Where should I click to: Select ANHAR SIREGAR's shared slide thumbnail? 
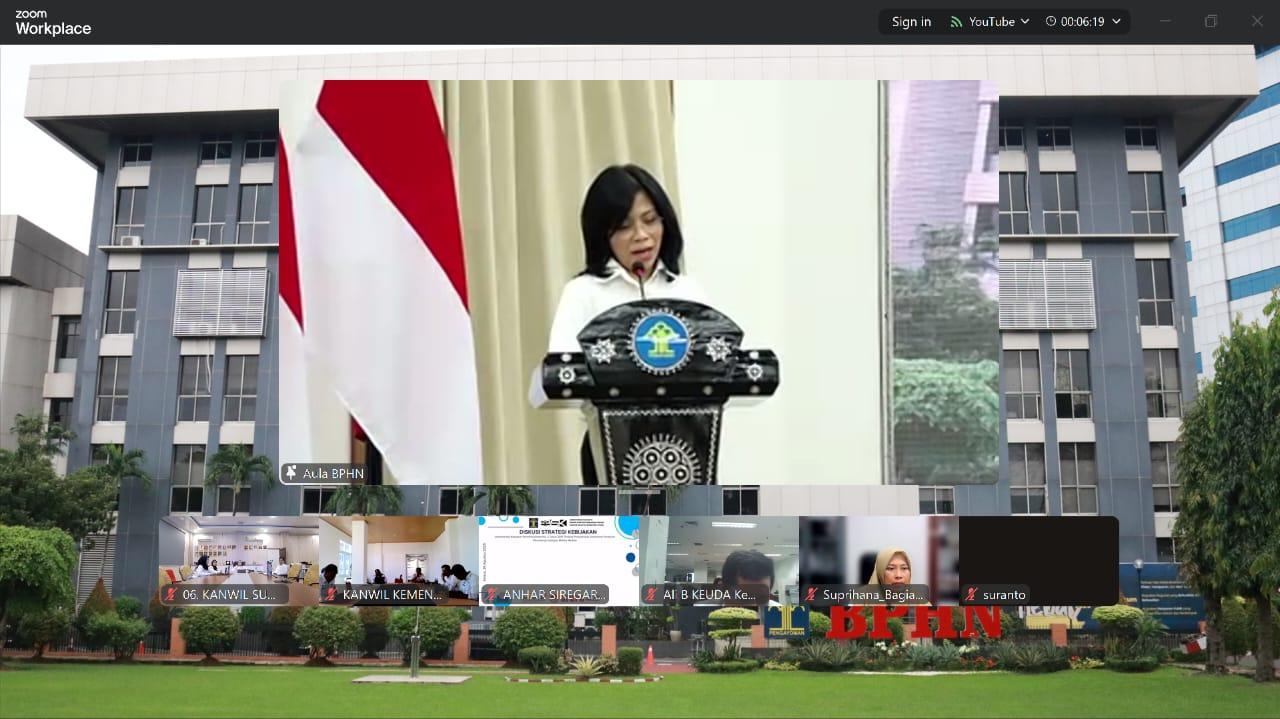coord(558,553)
